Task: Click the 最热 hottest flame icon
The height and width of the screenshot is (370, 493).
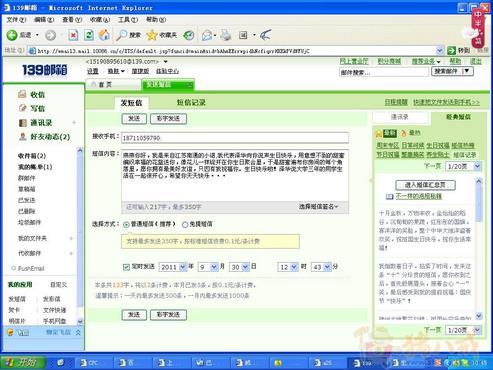Action: tap(404, 133)
